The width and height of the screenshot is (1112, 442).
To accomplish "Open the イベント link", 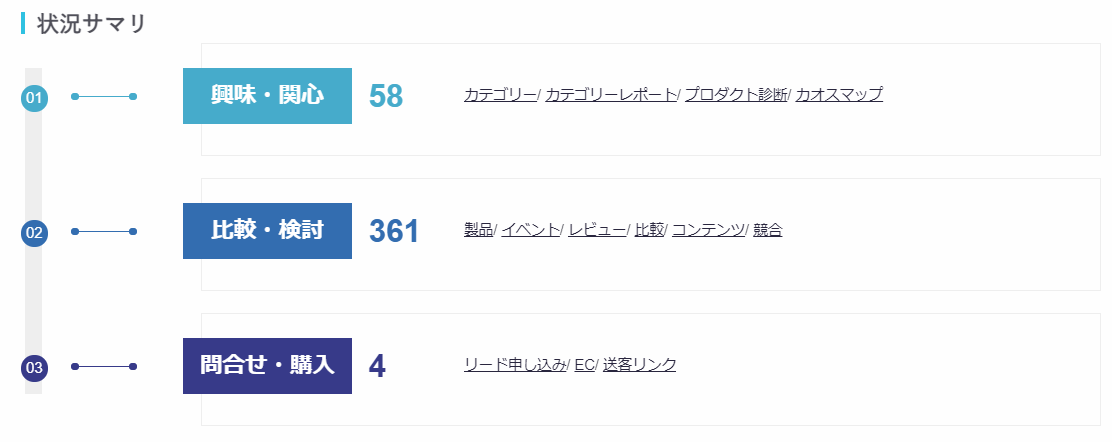I will (x=530, y=230).
